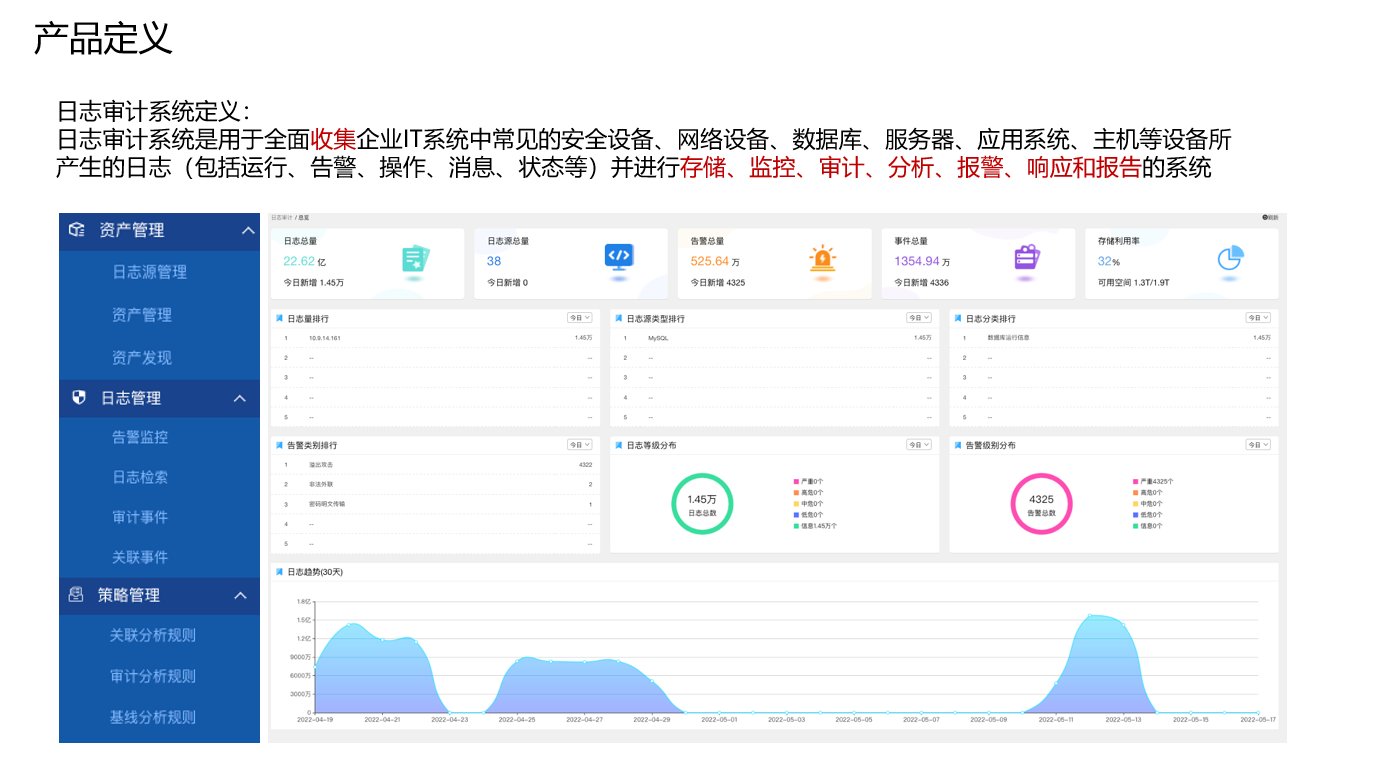Click yellow 中危0个 swatch in 告警级别分布

pos(1135,503)
